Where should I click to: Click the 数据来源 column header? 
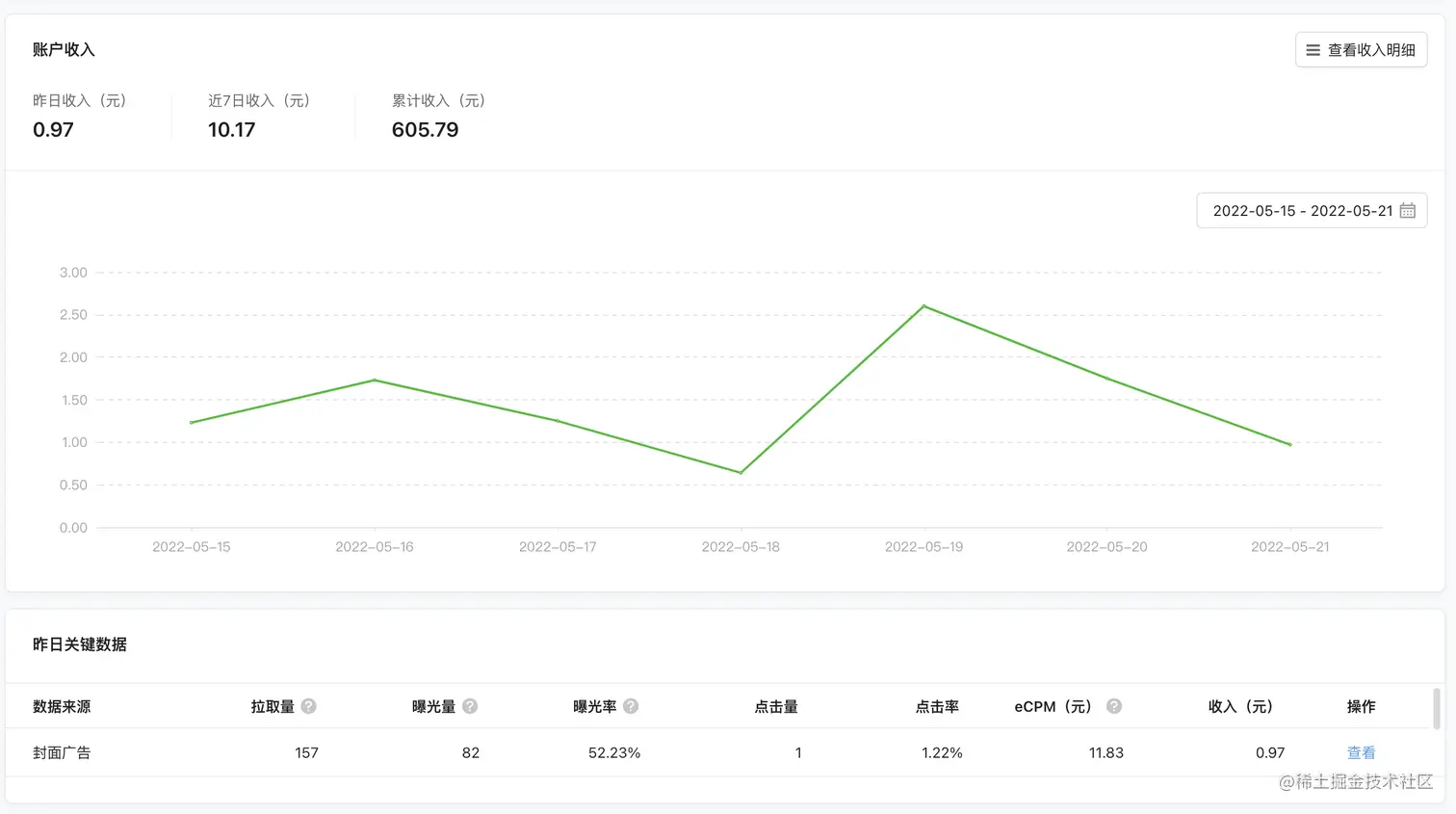pyautogui.click(x=62, y=706)
